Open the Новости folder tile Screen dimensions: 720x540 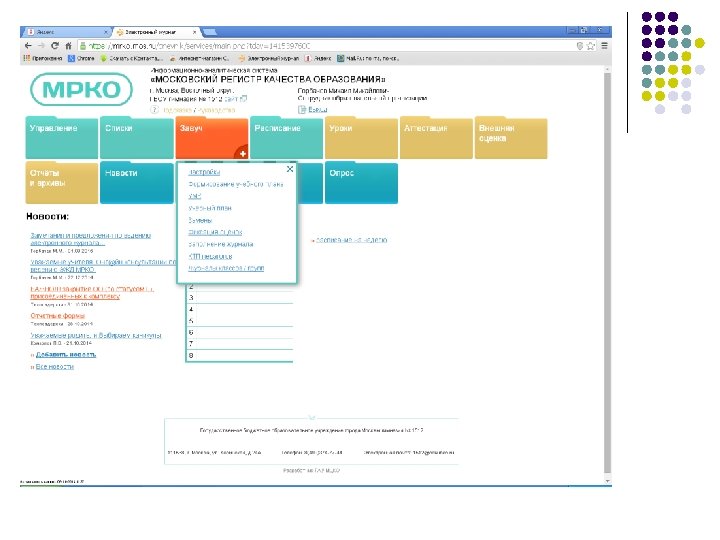(136, 183)
